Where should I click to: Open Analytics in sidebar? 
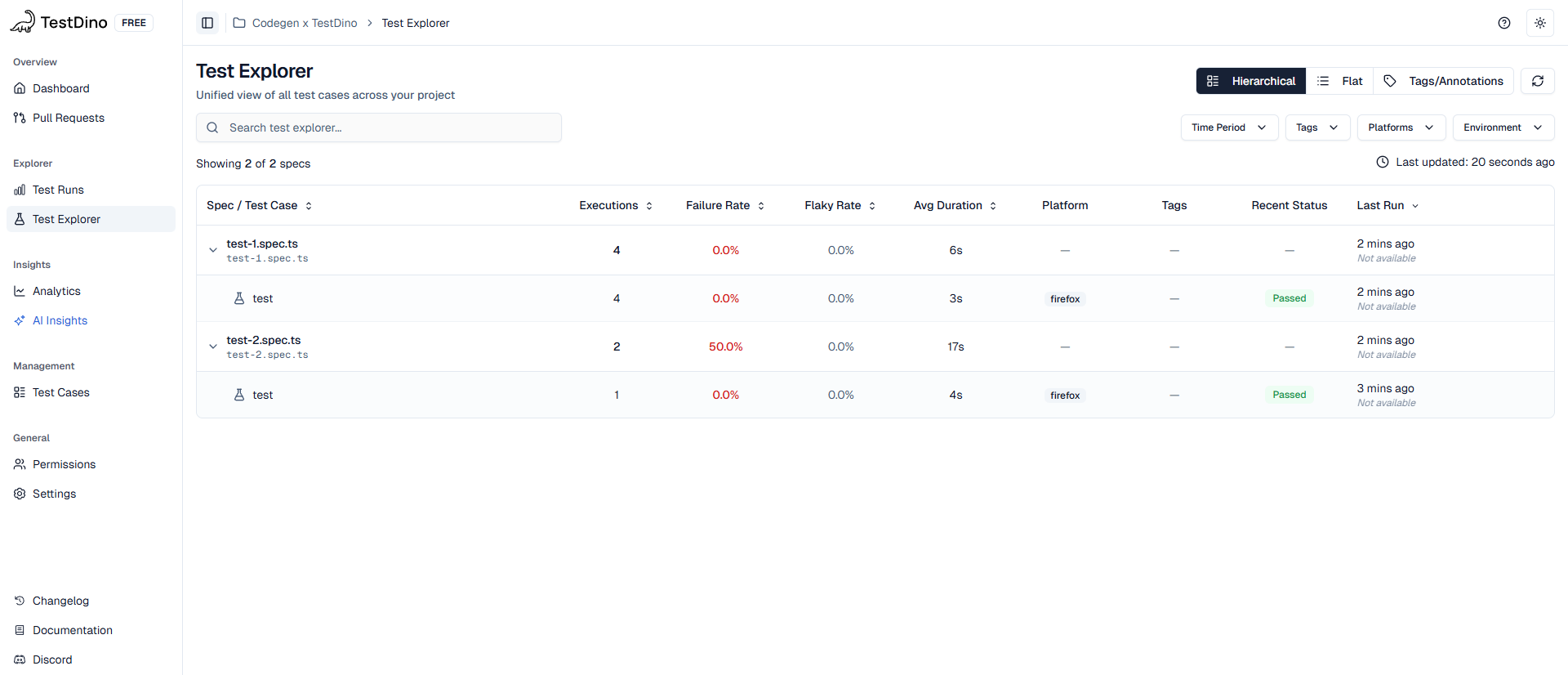(x=56, y=291)
